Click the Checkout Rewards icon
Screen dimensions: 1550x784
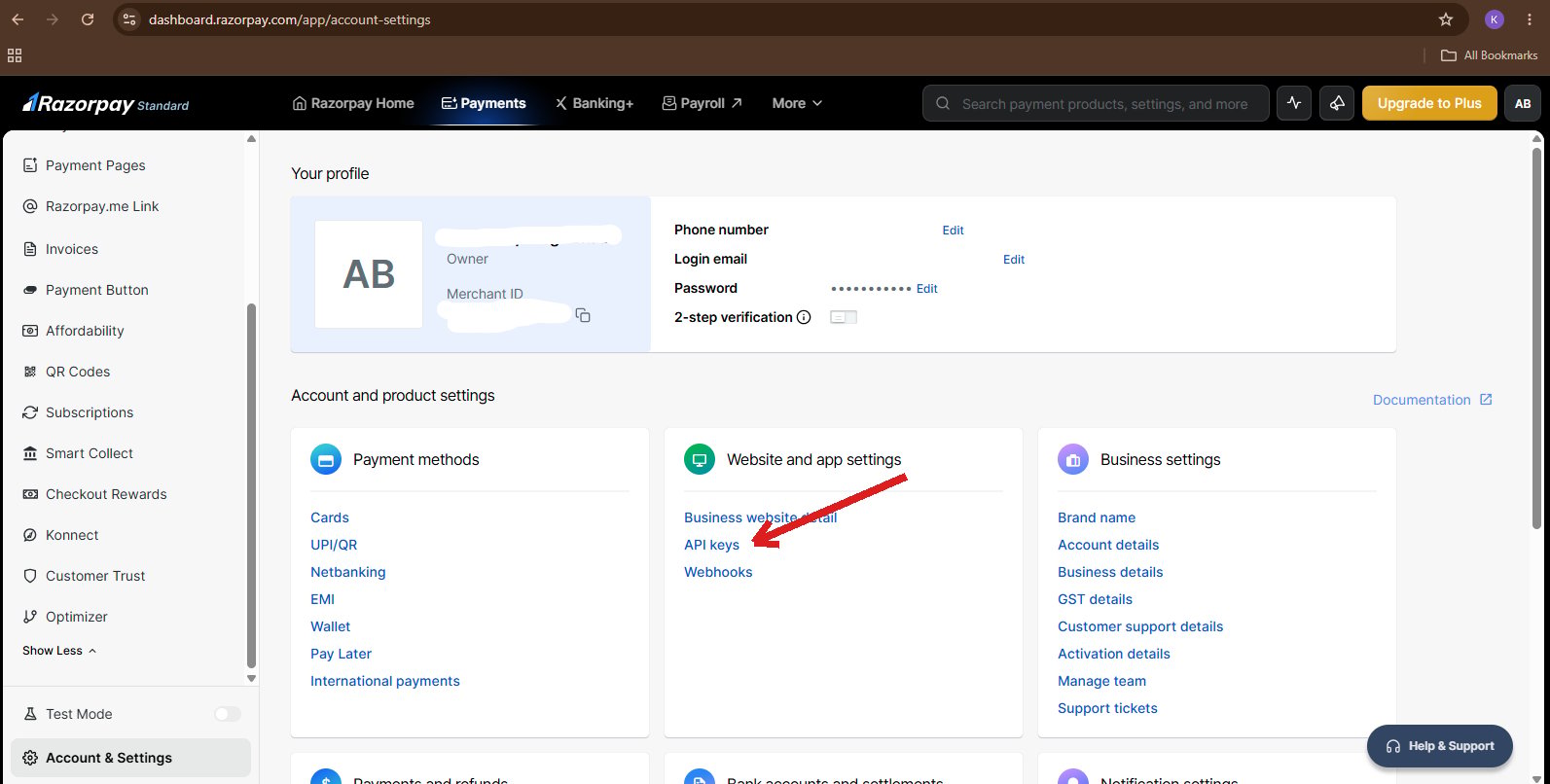tap(30, 494)
